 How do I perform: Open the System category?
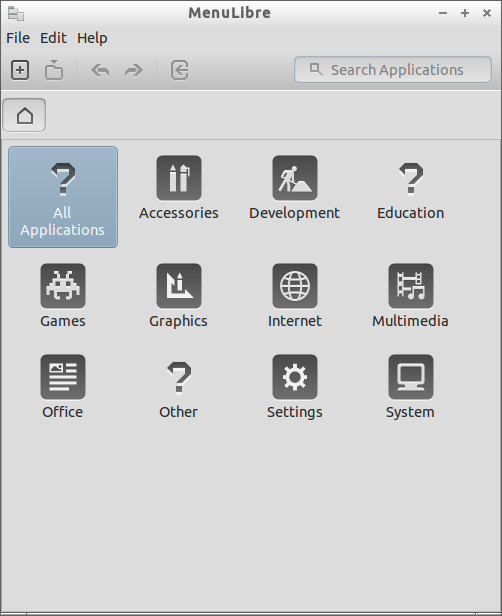[x=411, y=387]
